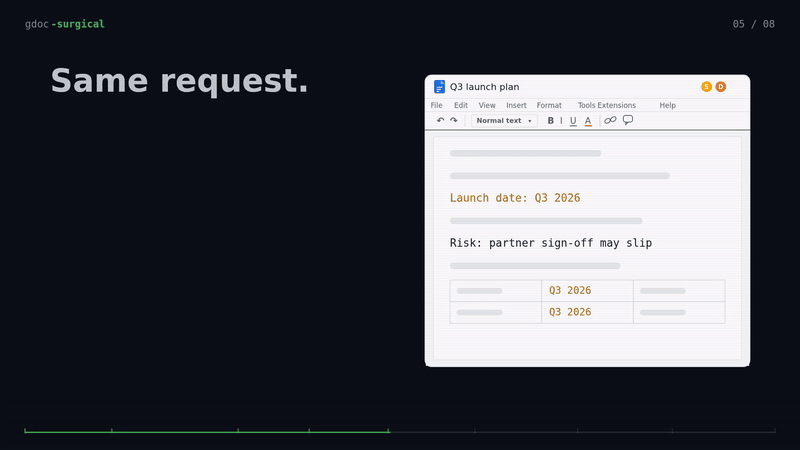Click the first-row Q3 2026 table cell
This screenshot has height=450, width=800.
(x=587, y=290)
